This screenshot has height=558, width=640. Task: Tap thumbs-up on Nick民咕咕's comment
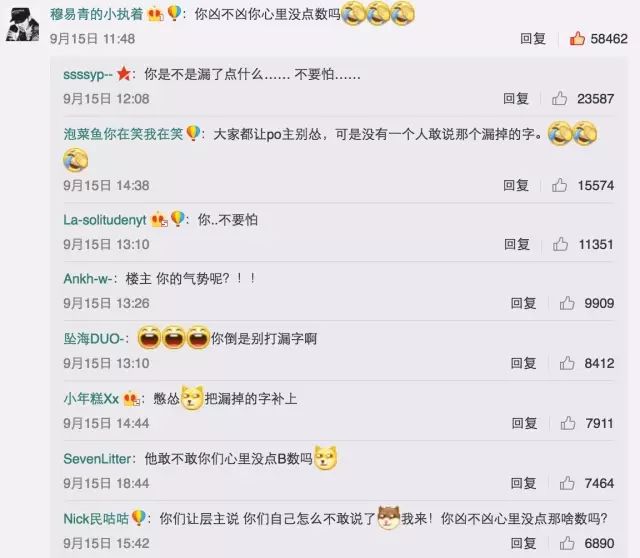(567, 543)
